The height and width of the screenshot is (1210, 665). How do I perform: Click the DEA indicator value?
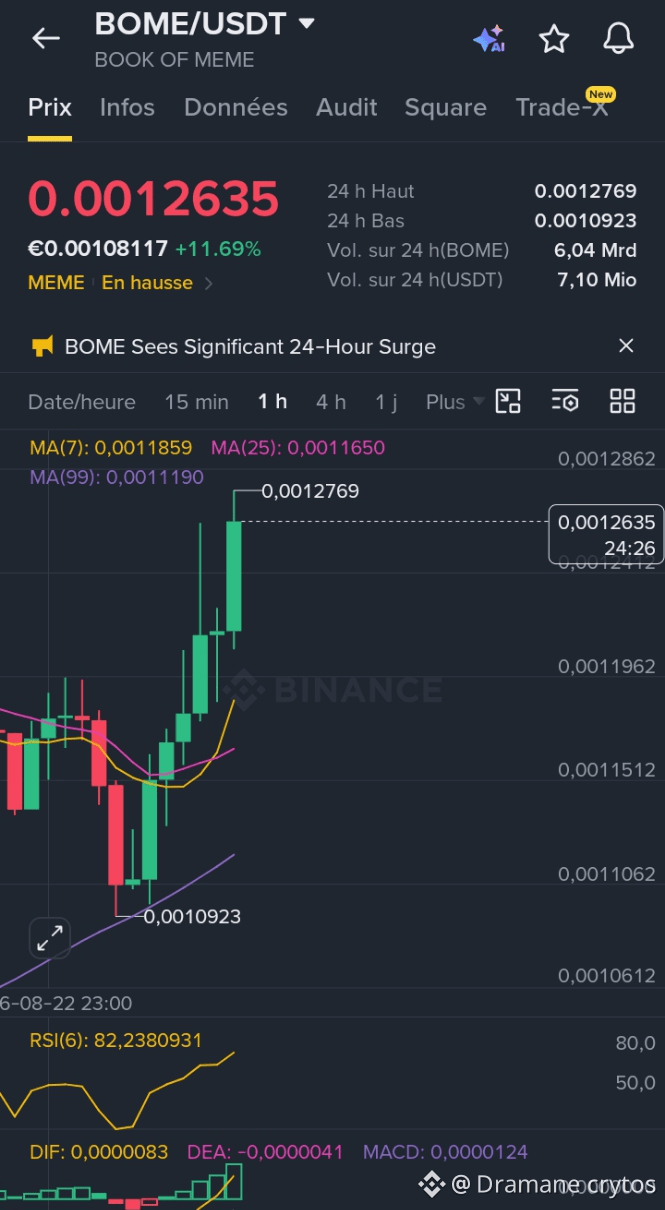(x=265, y=1152)
